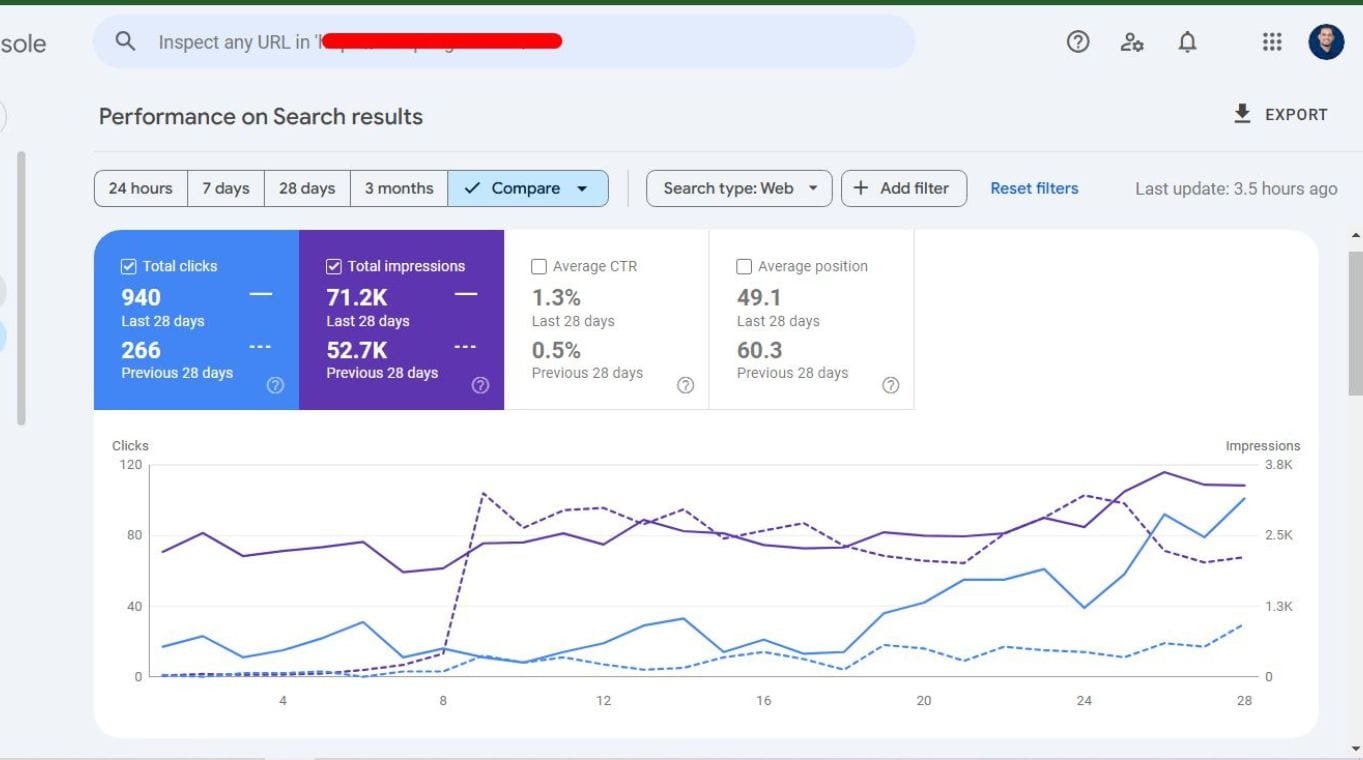1363x760 pixels.
Task: Open the Add filter menu
Action: point(903,188)
